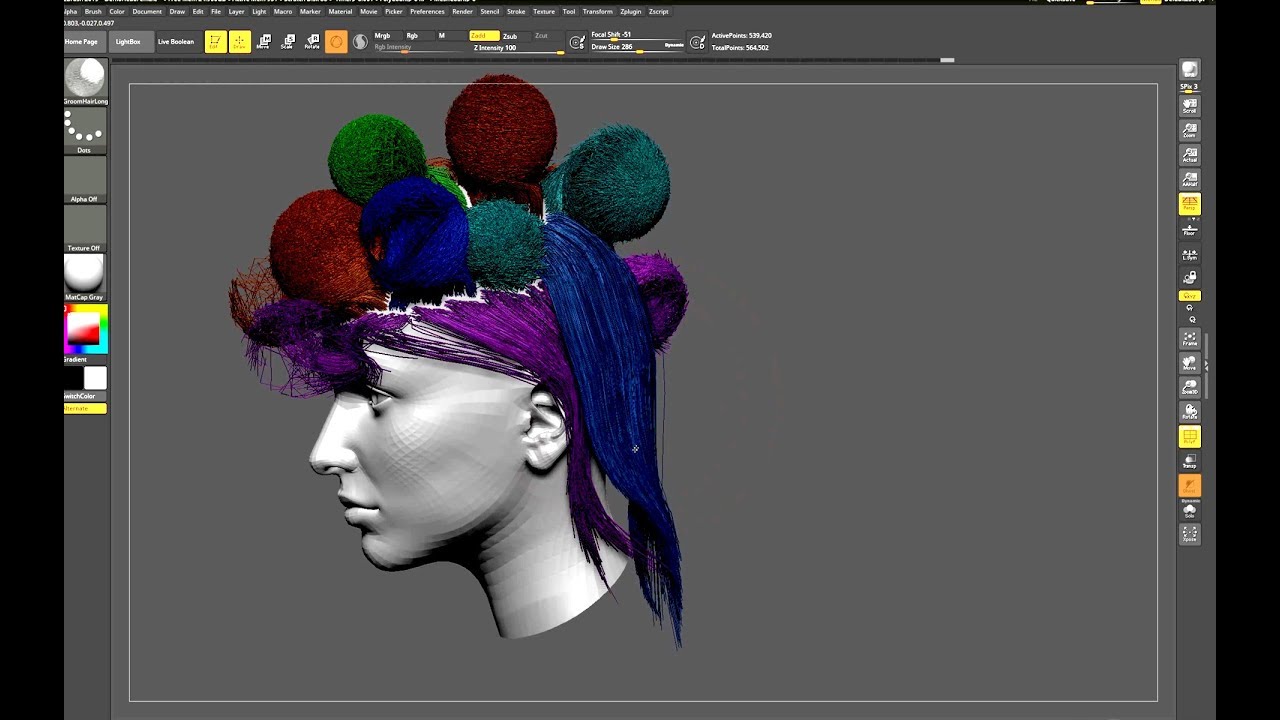The width and height of the screenshot is (1280, 720).
Task: Open the Alpha Off selector
Action: [x=85, y=180]
